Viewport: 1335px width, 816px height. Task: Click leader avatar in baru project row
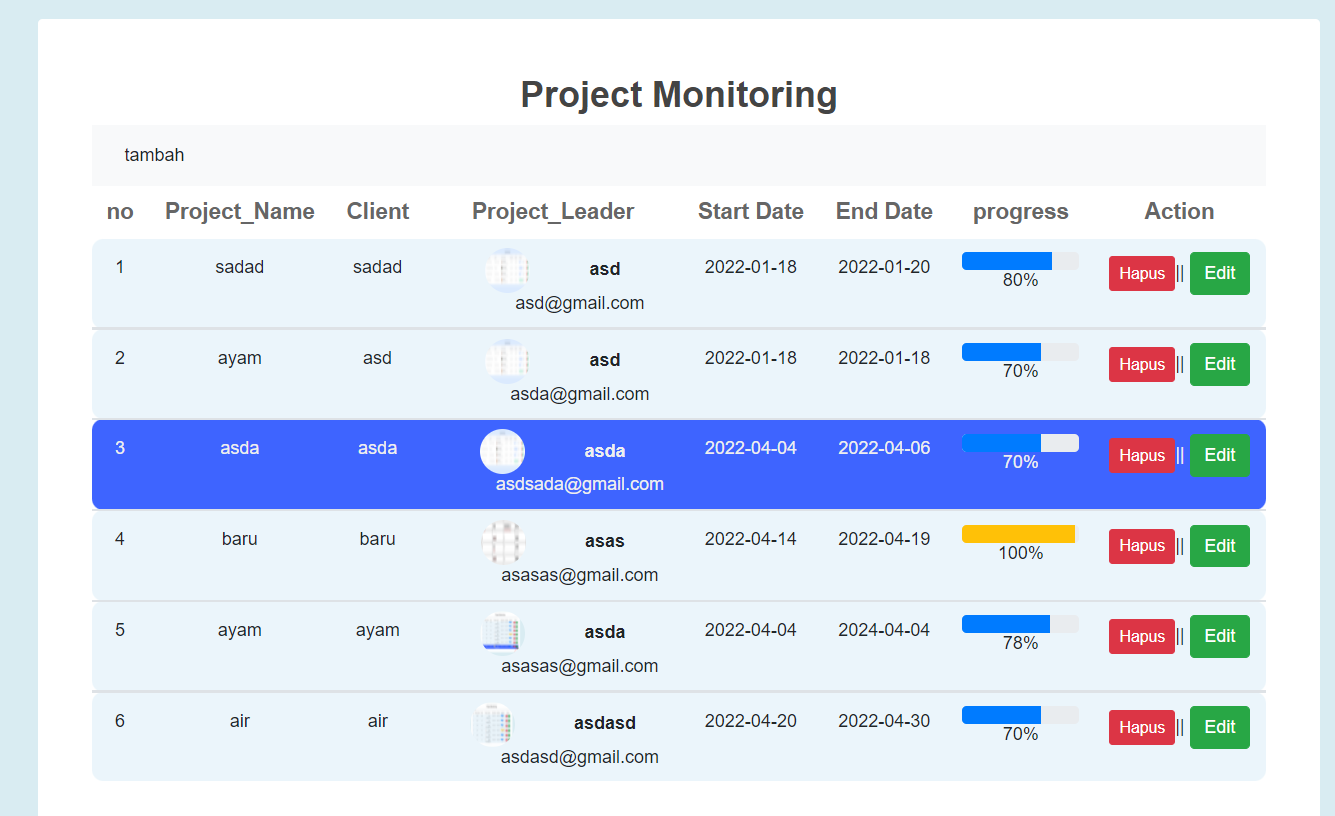tap(503, 542)
